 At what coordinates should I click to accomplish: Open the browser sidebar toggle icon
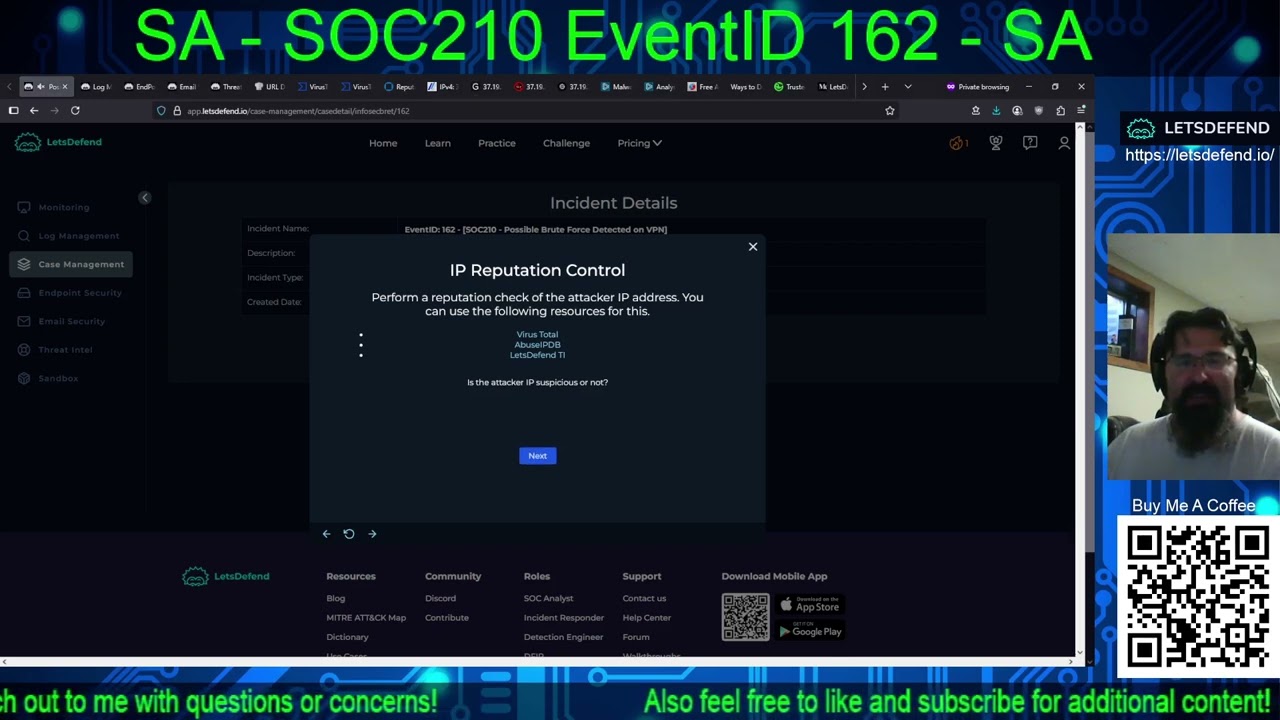(13, 111)
